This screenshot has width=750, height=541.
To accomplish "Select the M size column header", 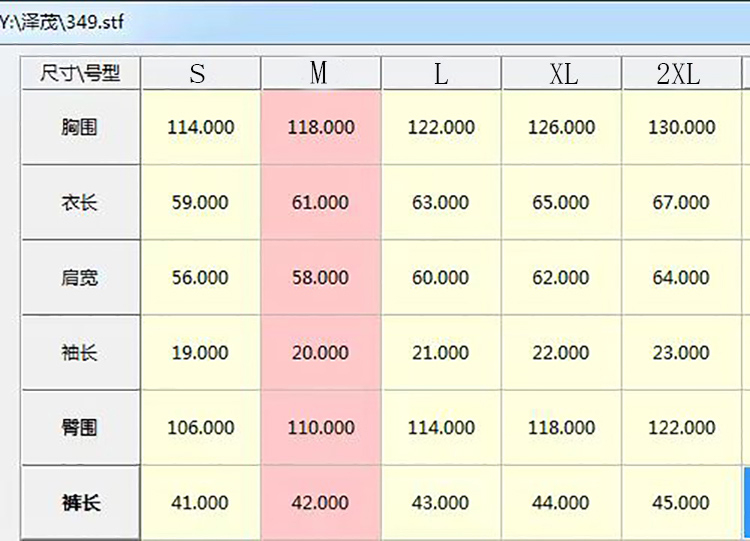I will [321, 73].
